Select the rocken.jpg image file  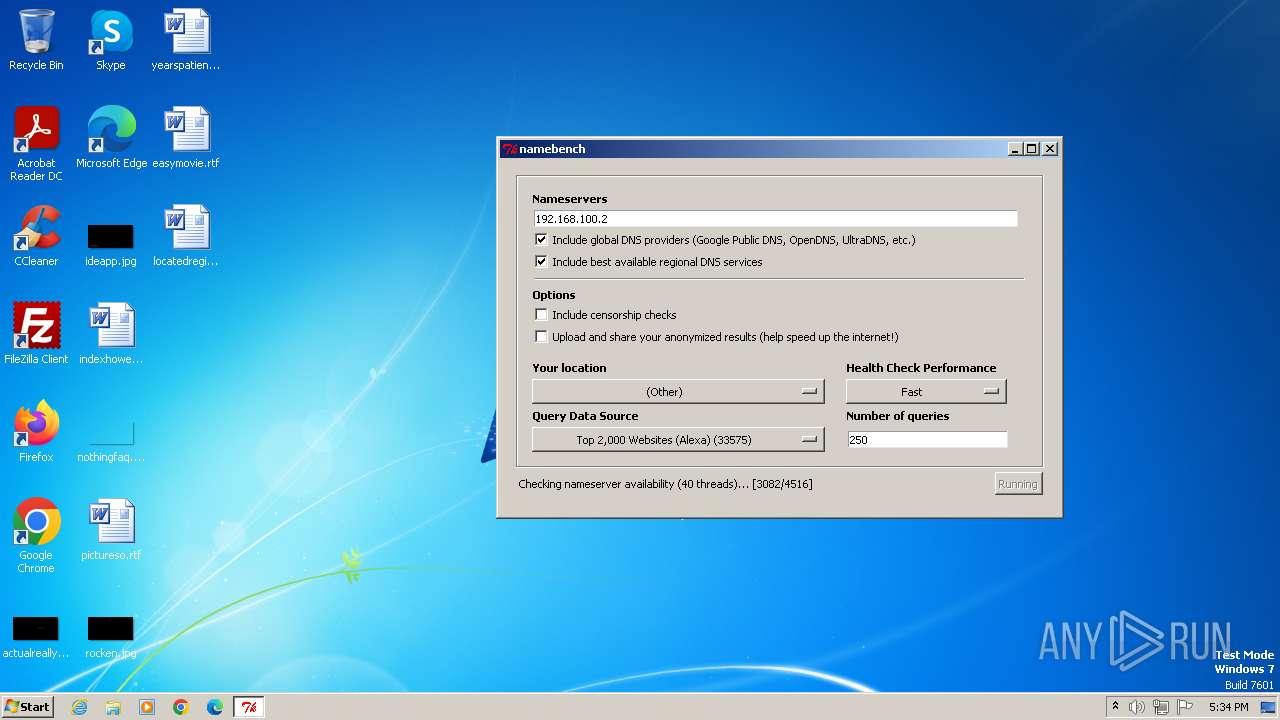pos(110,636)
